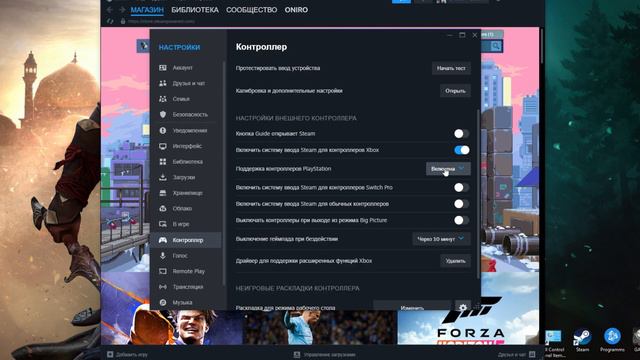640x360 pixels.
Task: Open Управление загрузками in bottom bar
Action: [x=325, y=354]
